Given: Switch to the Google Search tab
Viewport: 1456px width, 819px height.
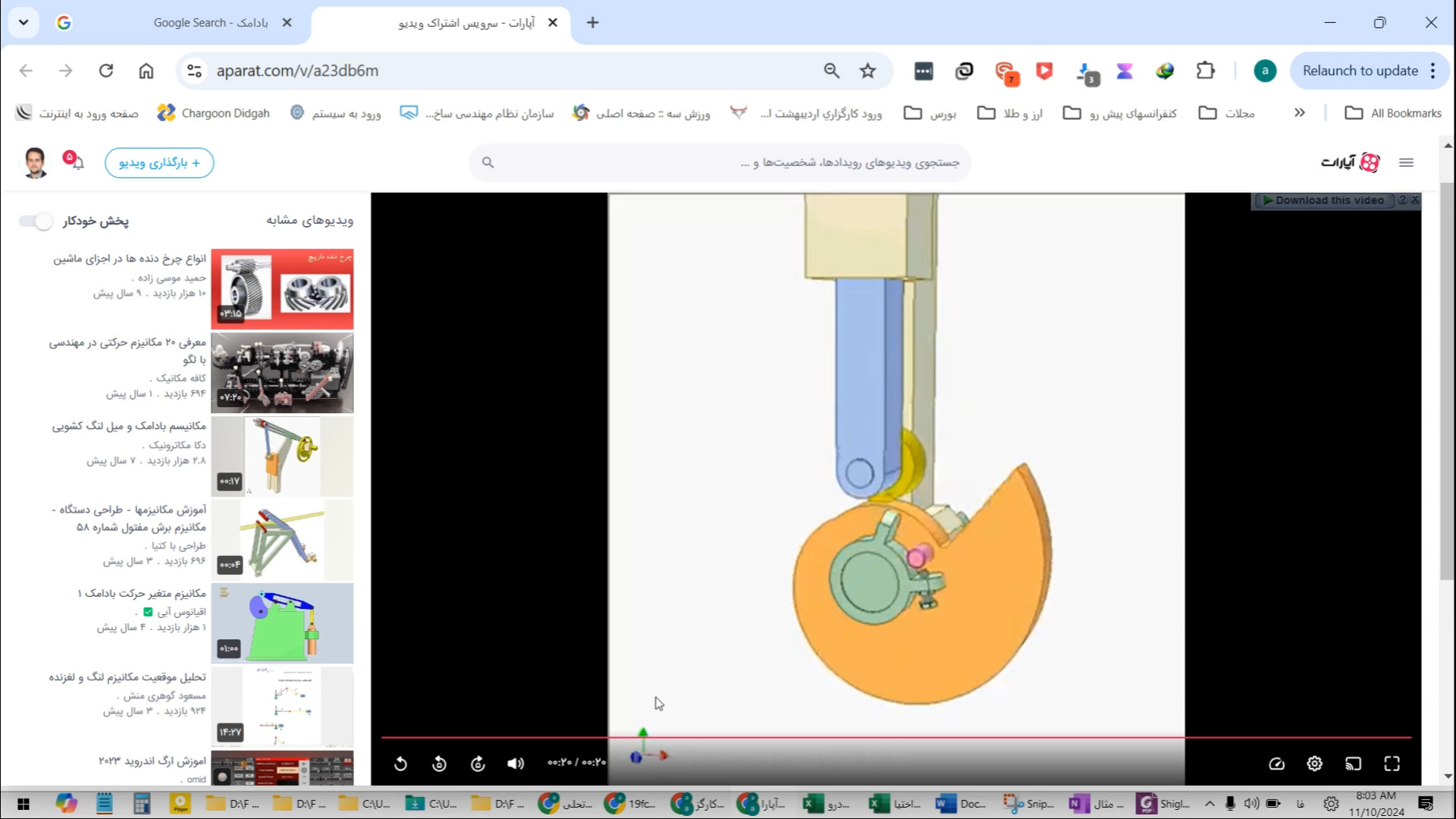Looking at the screenshot, I should (x=210, y=23).
